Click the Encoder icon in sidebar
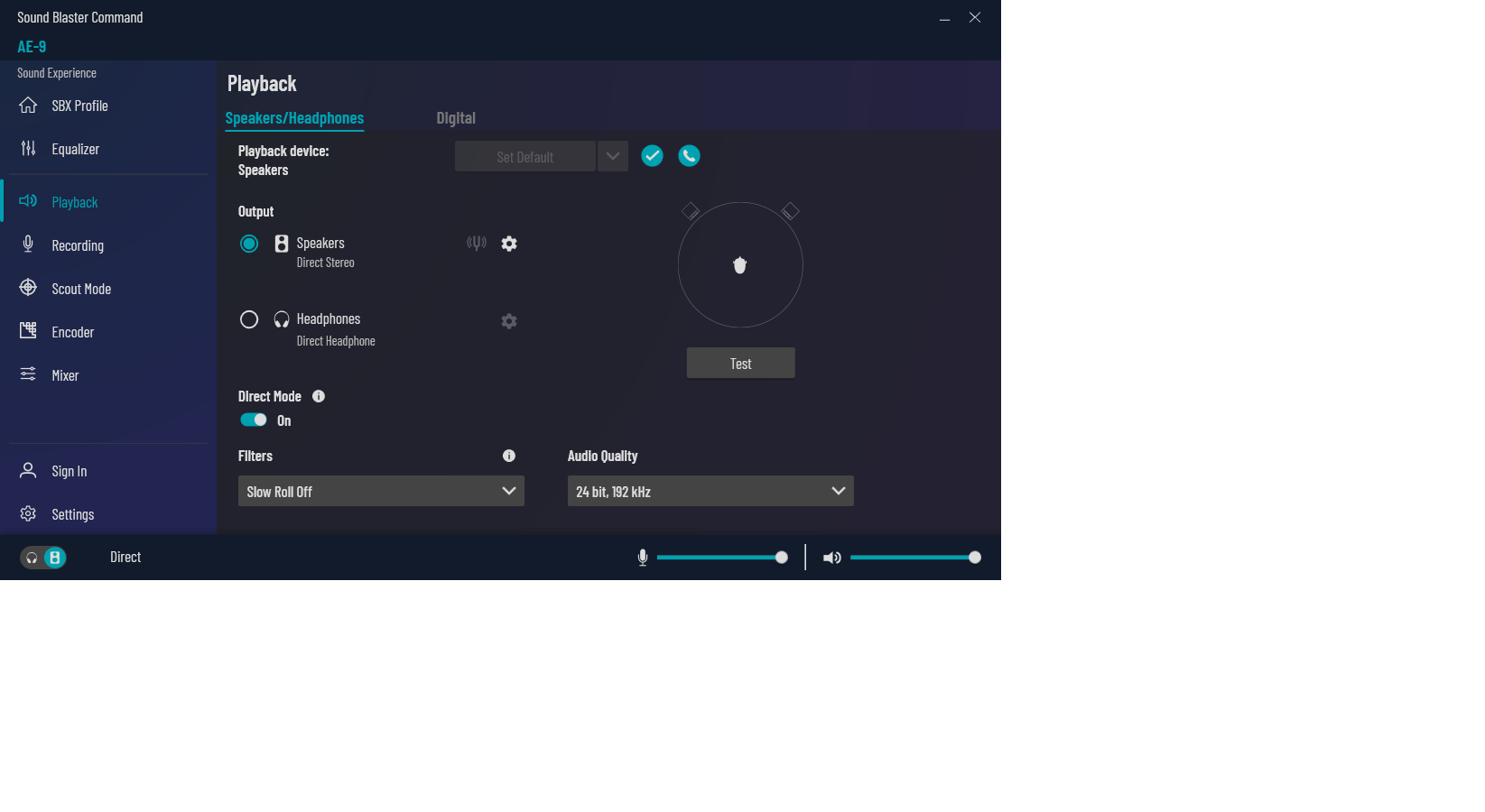 click(x=28, y=331)
